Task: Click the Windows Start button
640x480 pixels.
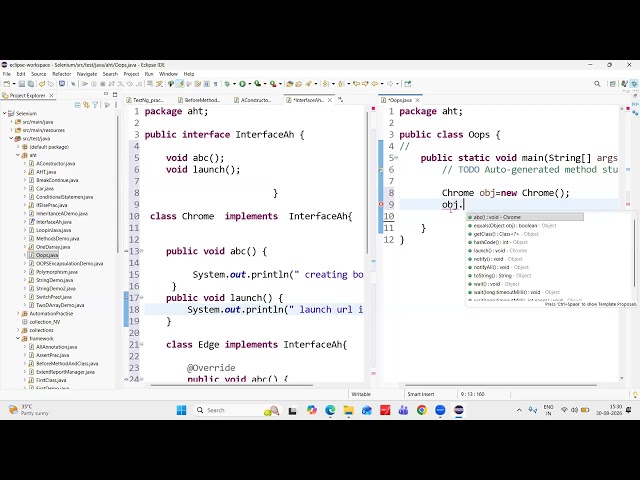Action: point(182,410)
